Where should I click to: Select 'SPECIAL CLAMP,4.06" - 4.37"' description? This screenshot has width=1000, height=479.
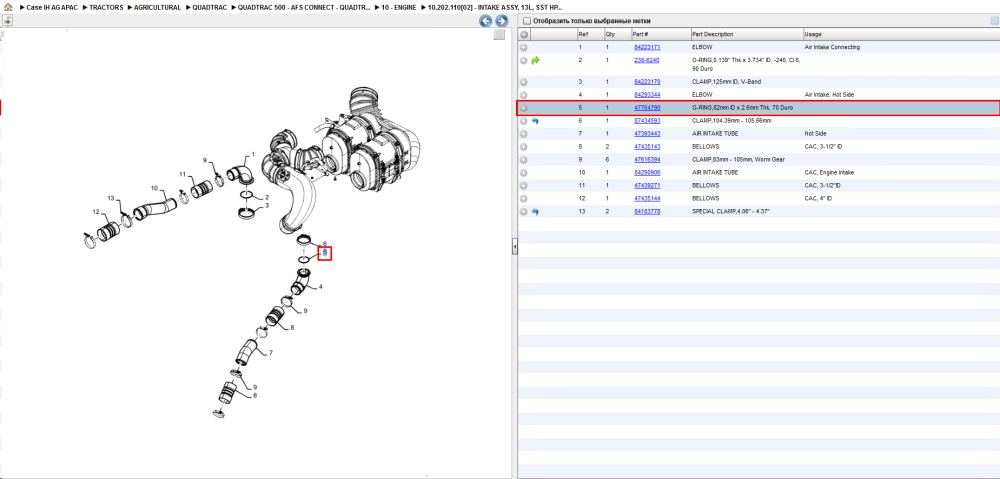click(x=731, y=211)
